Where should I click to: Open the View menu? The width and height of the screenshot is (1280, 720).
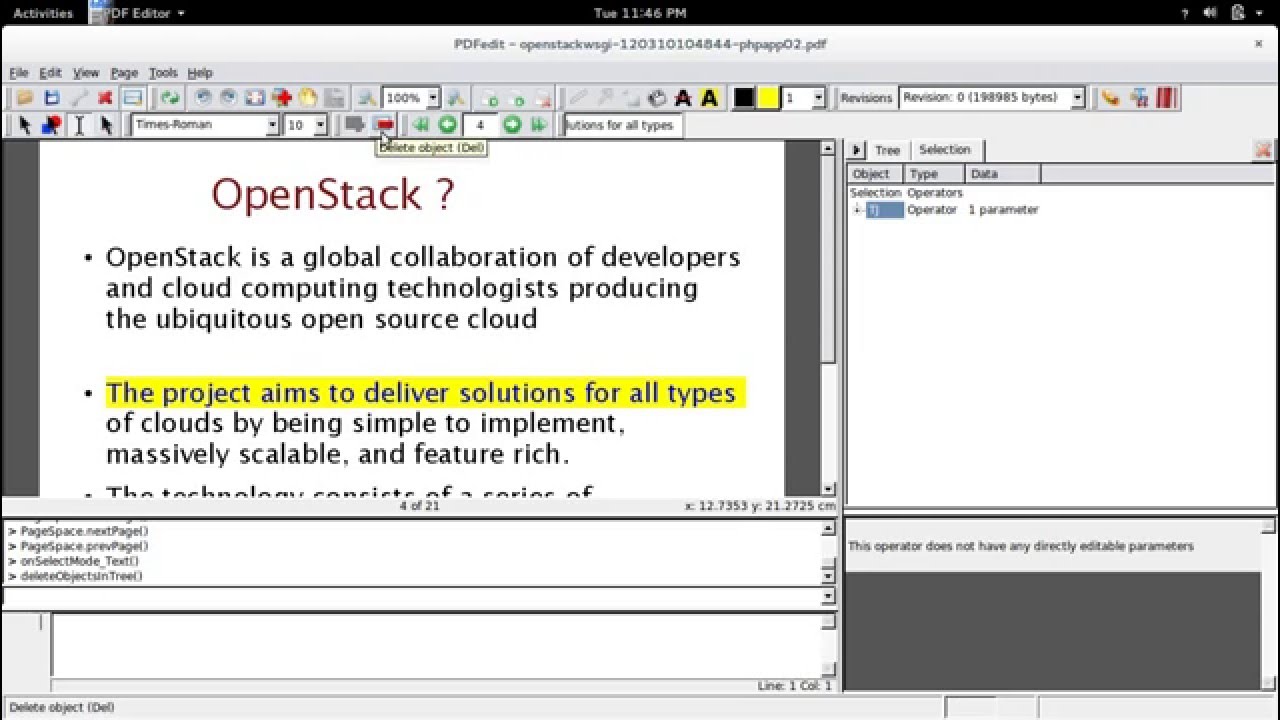pyautogui.click(x=86, y=73)
